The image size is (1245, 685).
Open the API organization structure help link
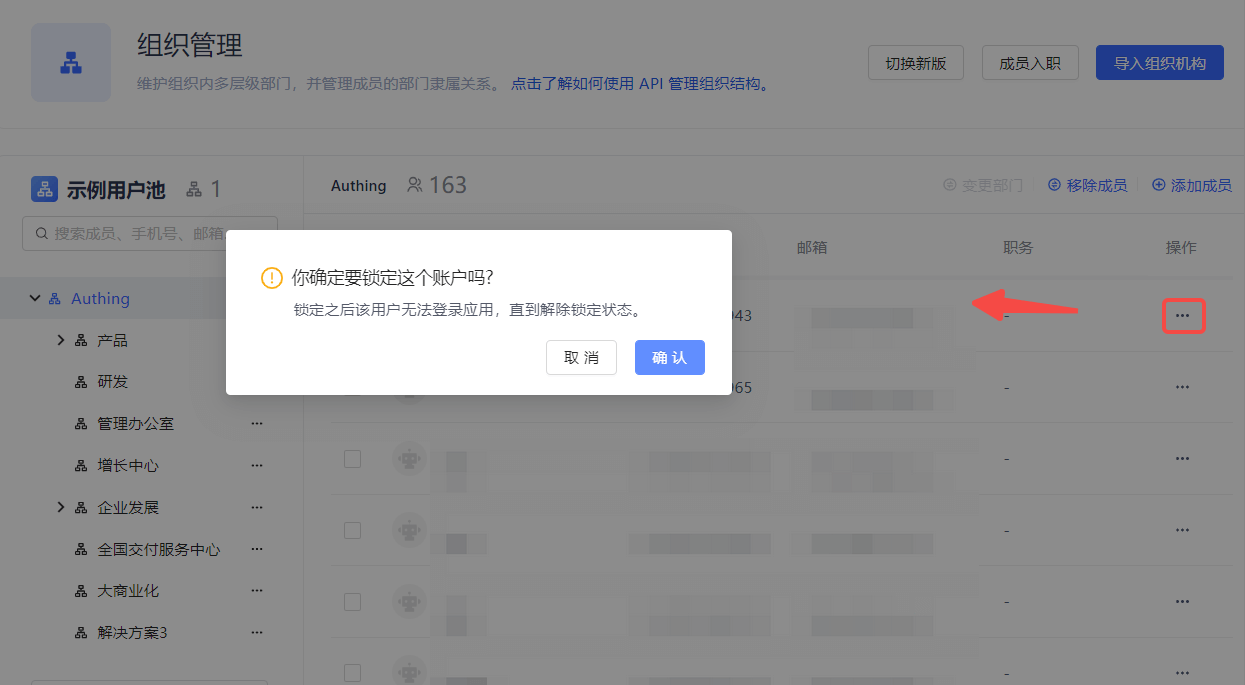[641, 84]
